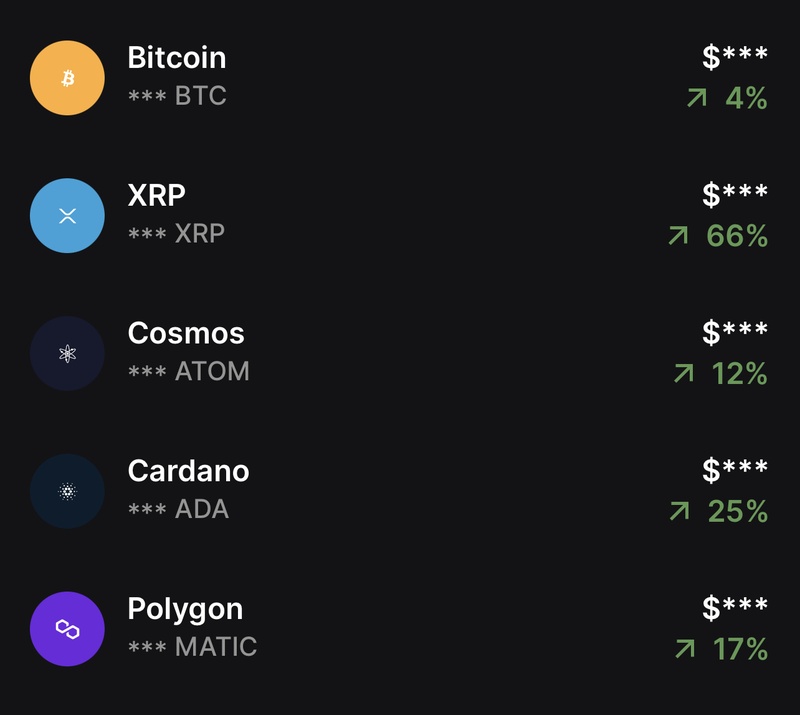The width and height of the screenshot is (800, 715).
Task: Select the Cardano asset title
Action: [188, 471]
